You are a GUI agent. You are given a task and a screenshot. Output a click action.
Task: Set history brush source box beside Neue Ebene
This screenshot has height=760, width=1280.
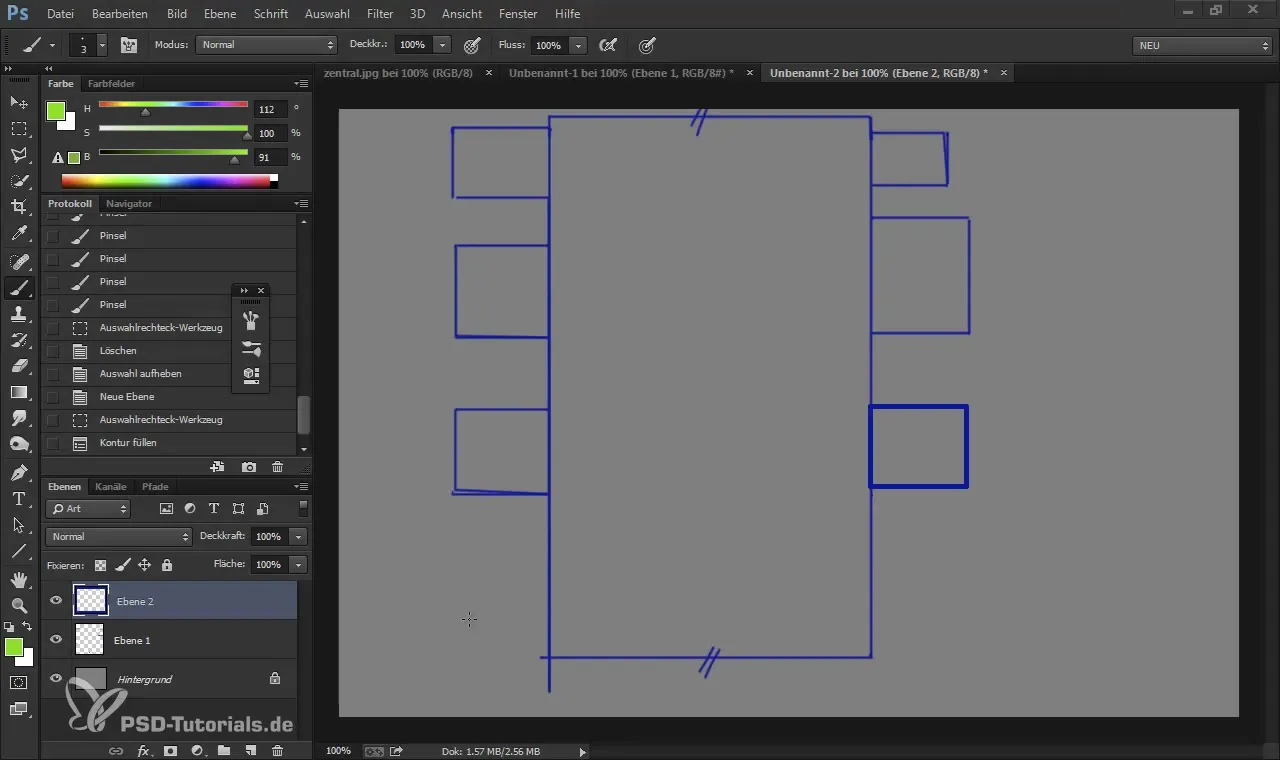tap(52, 397)
